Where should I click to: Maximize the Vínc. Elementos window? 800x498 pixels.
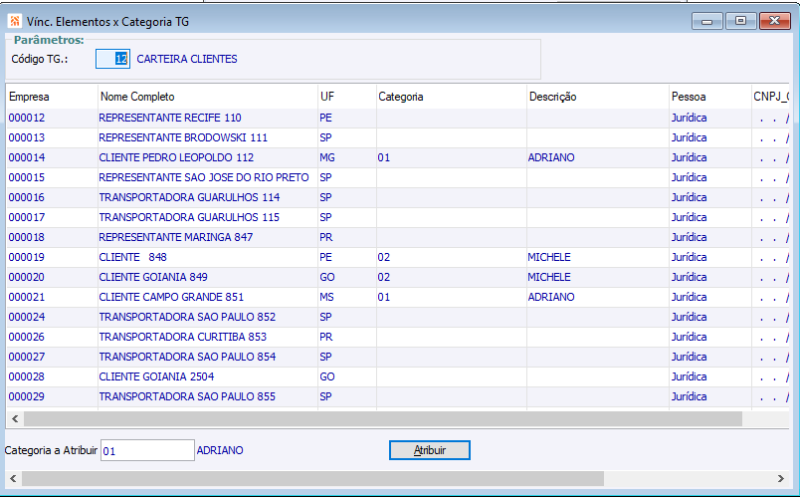(740, 21)
